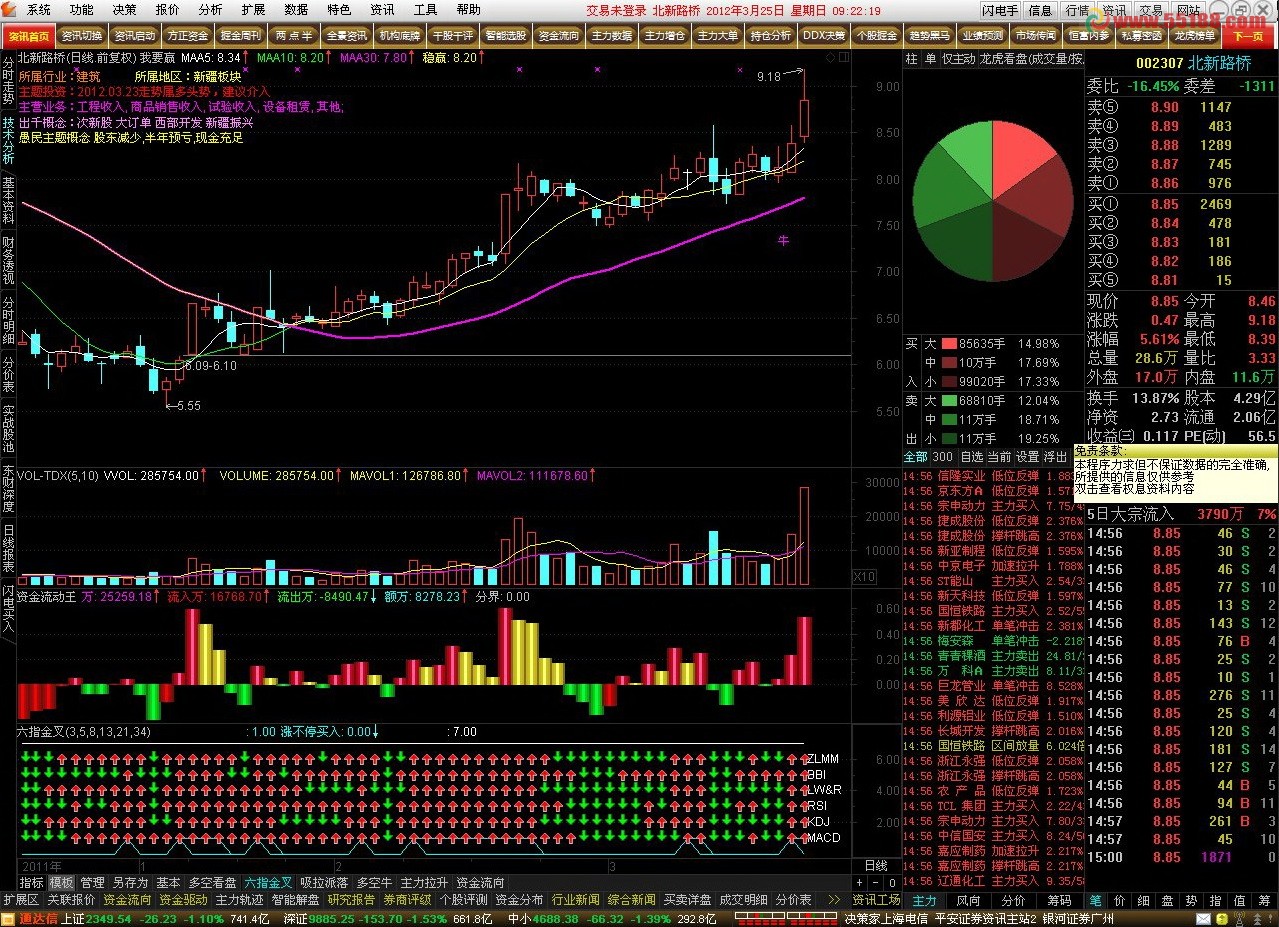Image resolution: width=1279 pixels, height=927 pixels.
Task: Select the 全部 filter tab below the pie legend
Action: click(915, 456)
